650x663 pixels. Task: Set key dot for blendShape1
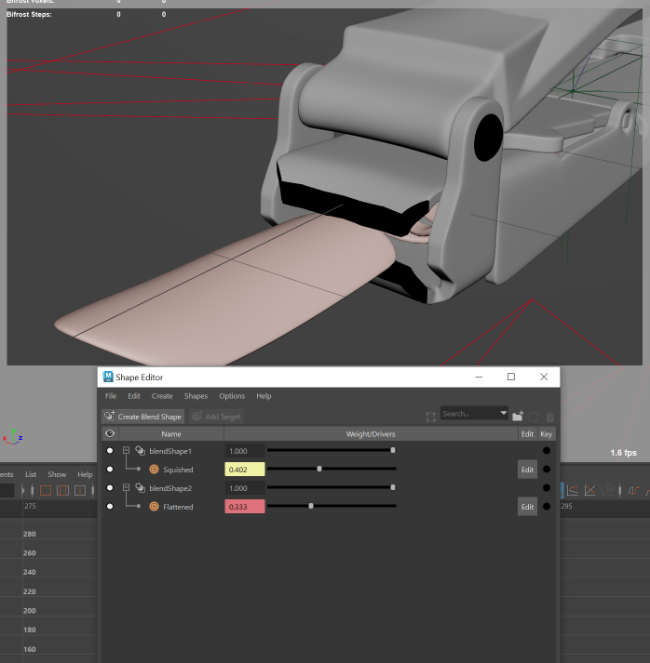pyautogui.click(x=546, y=451)
